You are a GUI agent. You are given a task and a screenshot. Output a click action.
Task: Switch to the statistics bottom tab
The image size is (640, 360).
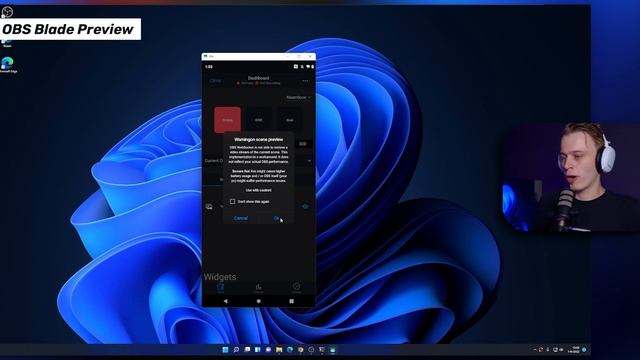[258, 288]
